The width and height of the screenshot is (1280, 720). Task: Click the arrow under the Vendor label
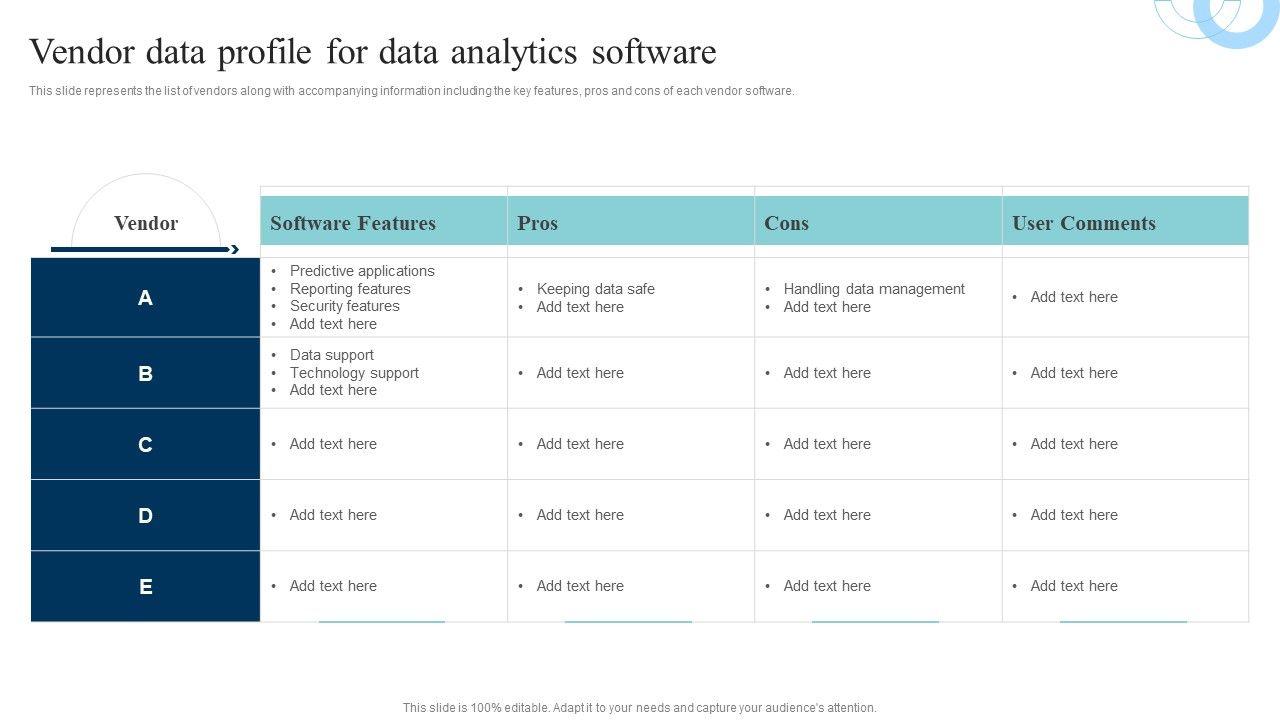145,249
